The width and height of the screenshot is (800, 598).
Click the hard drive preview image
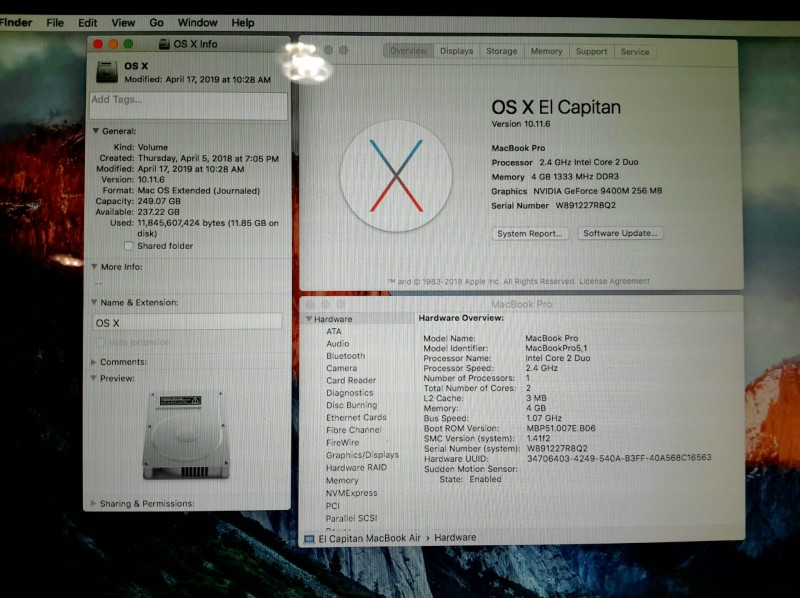tap(186, 435)
